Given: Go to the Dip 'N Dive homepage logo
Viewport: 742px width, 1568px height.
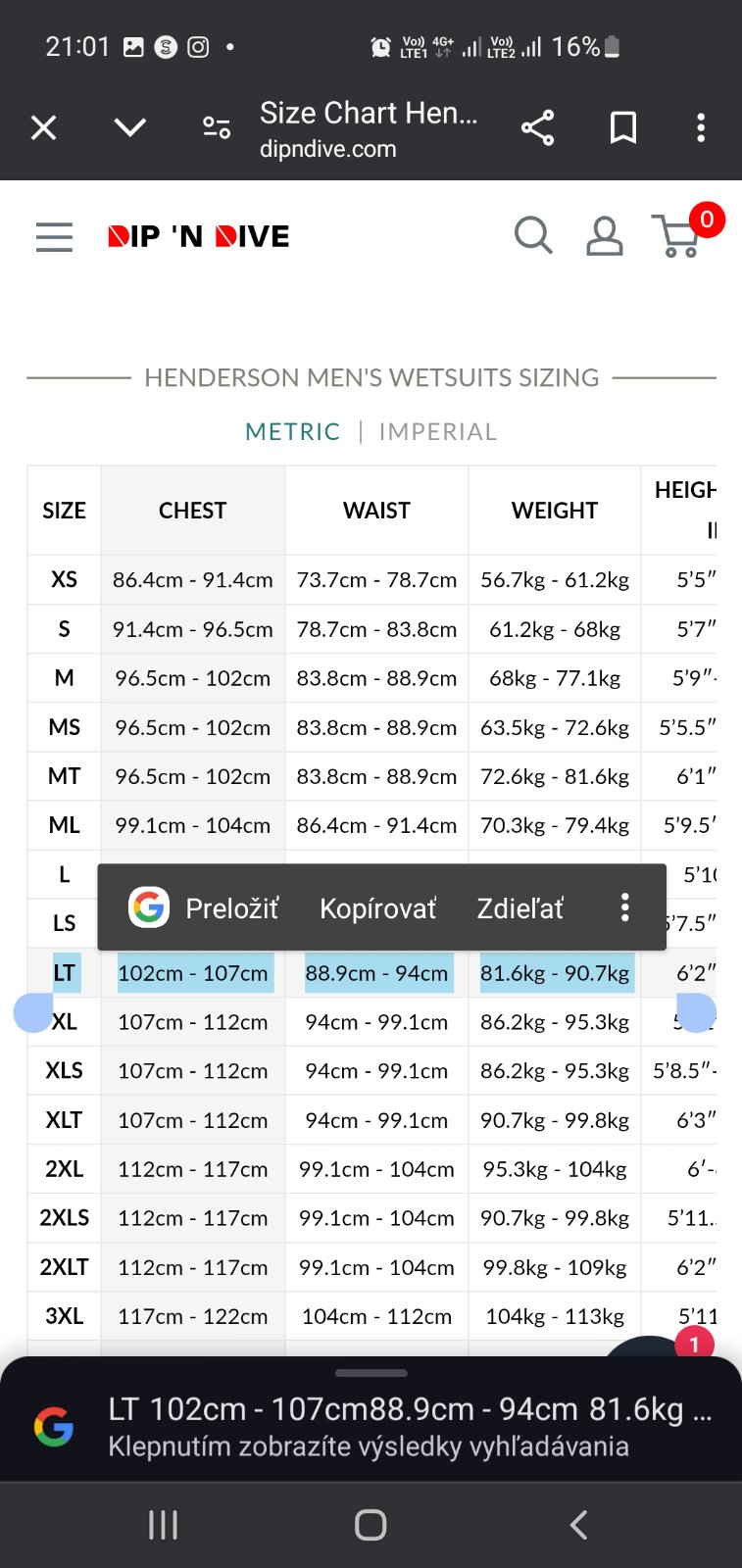Looking at the screenshot, I should coord(199,236).
